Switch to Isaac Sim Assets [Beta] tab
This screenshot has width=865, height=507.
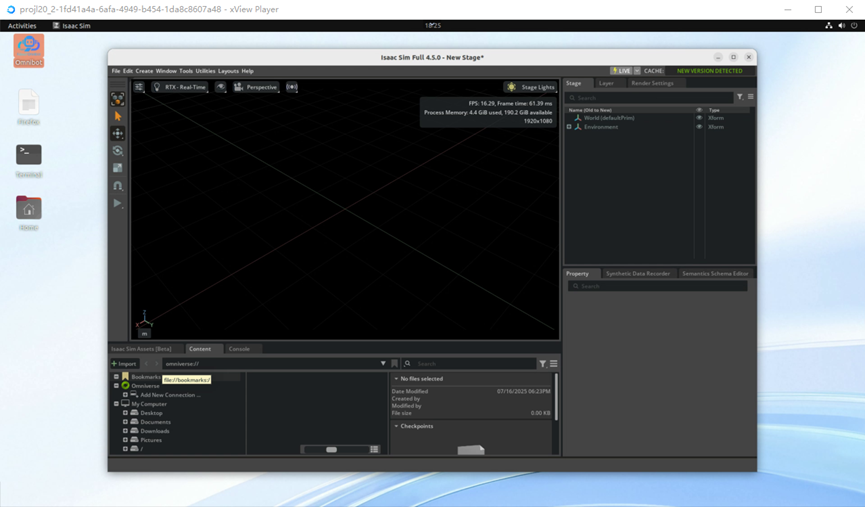pyautogui.click(x=141, y=349)
